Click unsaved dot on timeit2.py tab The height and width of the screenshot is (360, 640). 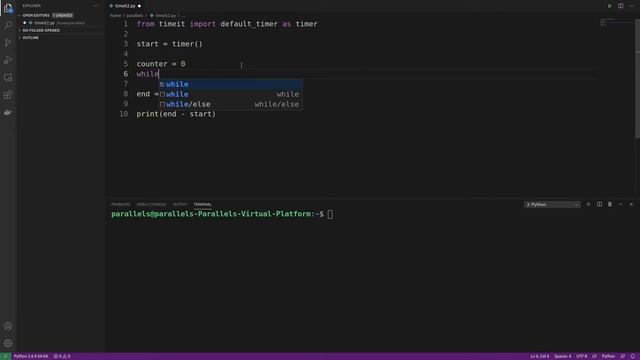click(140, 6)
